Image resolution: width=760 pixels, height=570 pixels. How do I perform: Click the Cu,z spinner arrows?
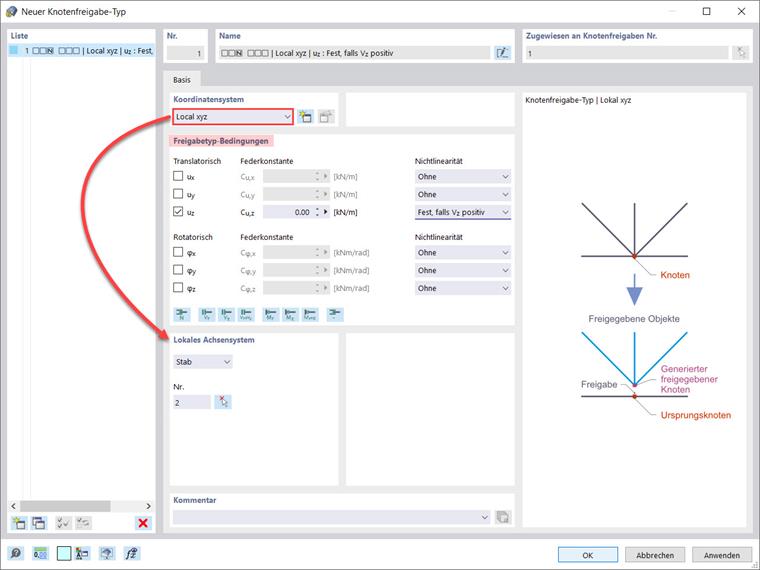pos(317,212)
